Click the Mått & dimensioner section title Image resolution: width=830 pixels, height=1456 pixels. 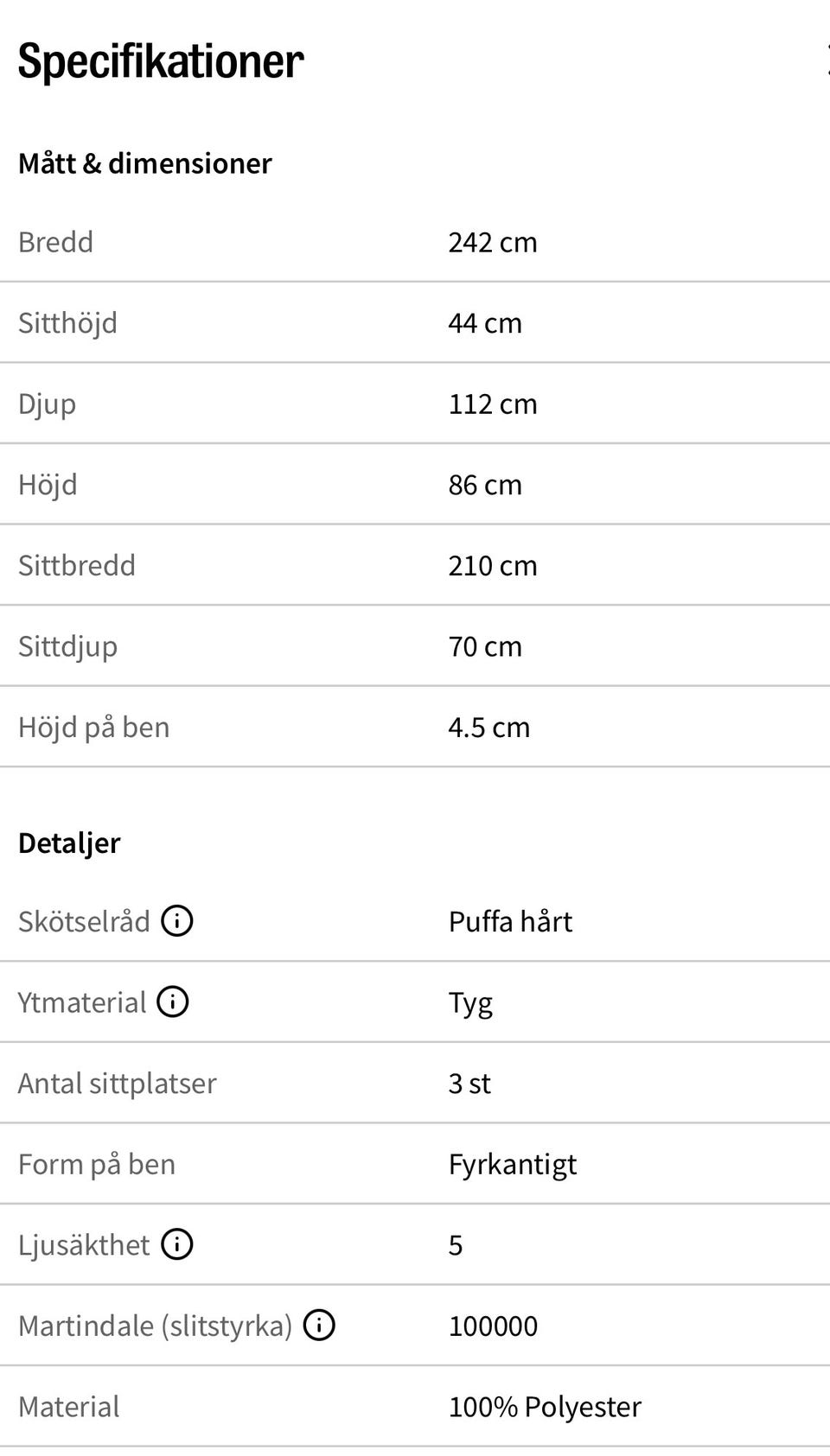point(145,163)
